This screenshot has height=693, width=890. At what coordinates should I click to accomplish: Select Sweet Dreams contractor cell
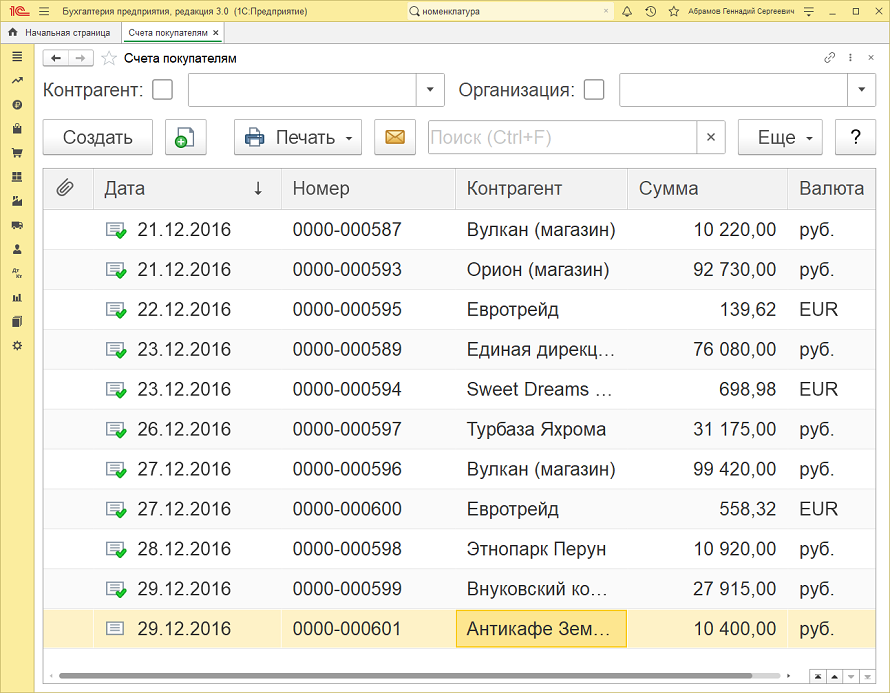click(x=541, y=389)
